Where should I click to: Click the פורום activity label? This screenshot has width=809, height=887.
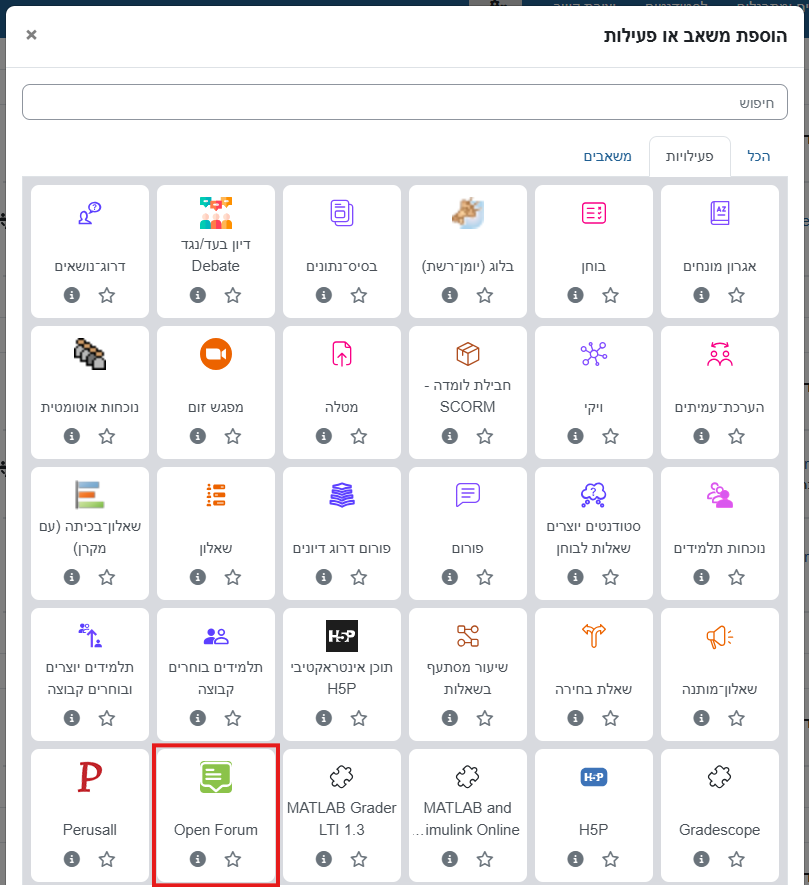click(x=468, y=548)
